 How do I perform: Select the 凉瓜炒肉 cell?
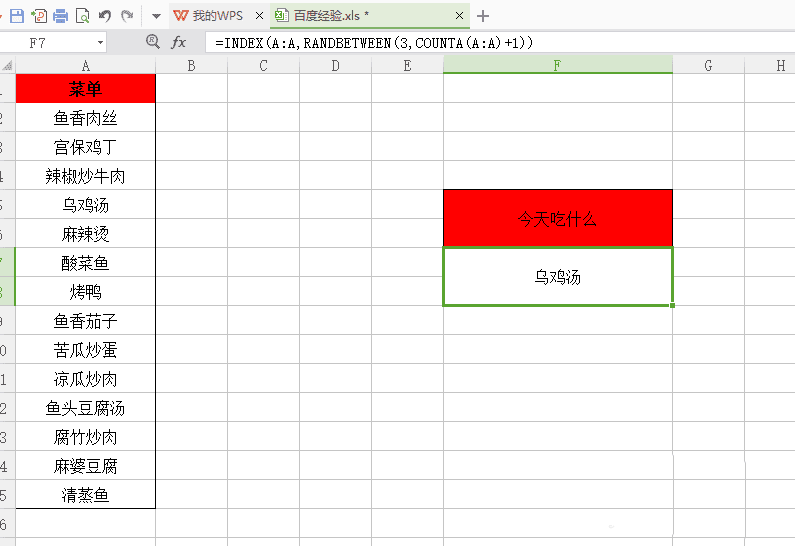[85, 378]
